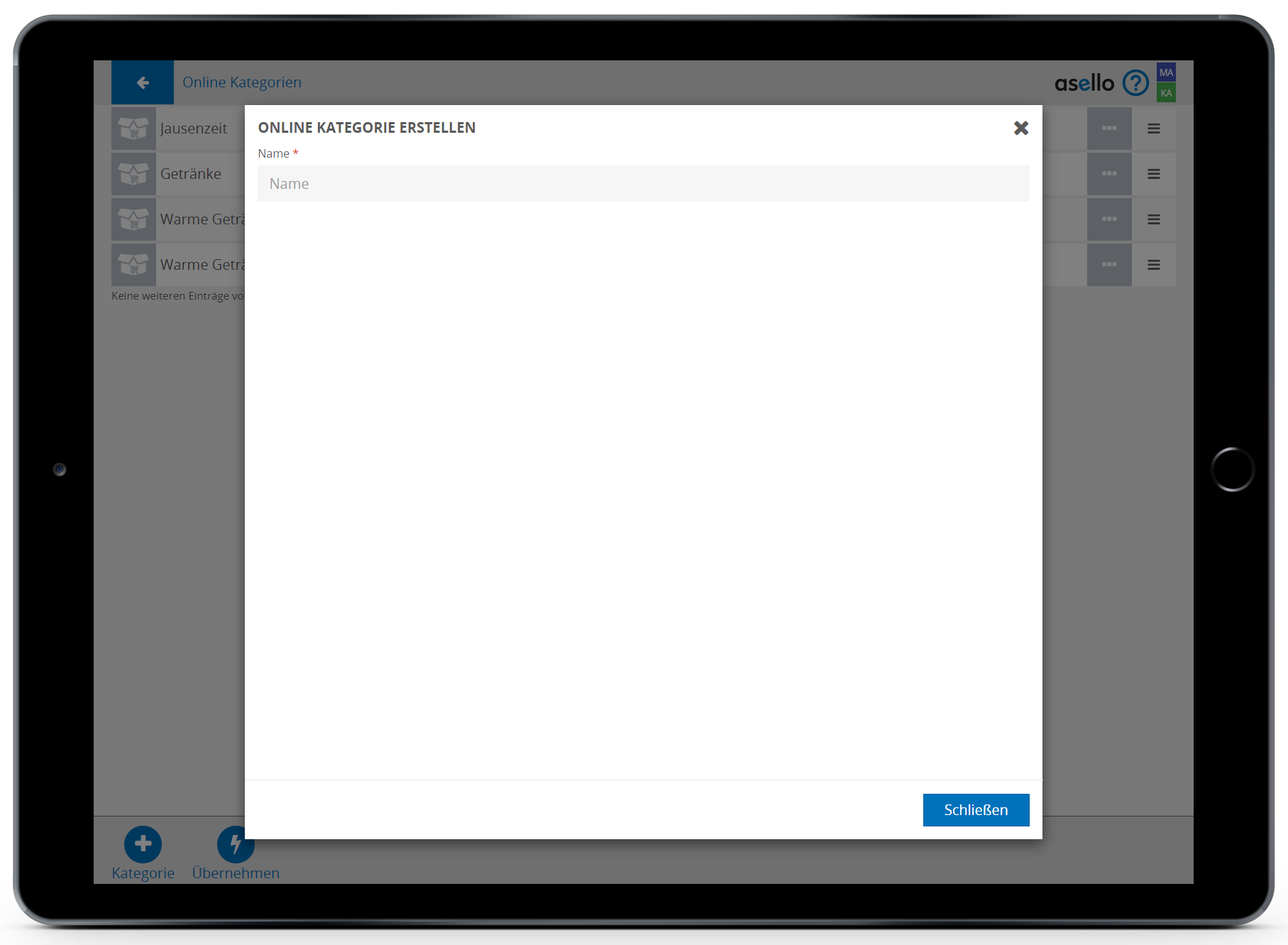Open three-dot options for last Warme Getränke row

click(x=1109, y=265)
